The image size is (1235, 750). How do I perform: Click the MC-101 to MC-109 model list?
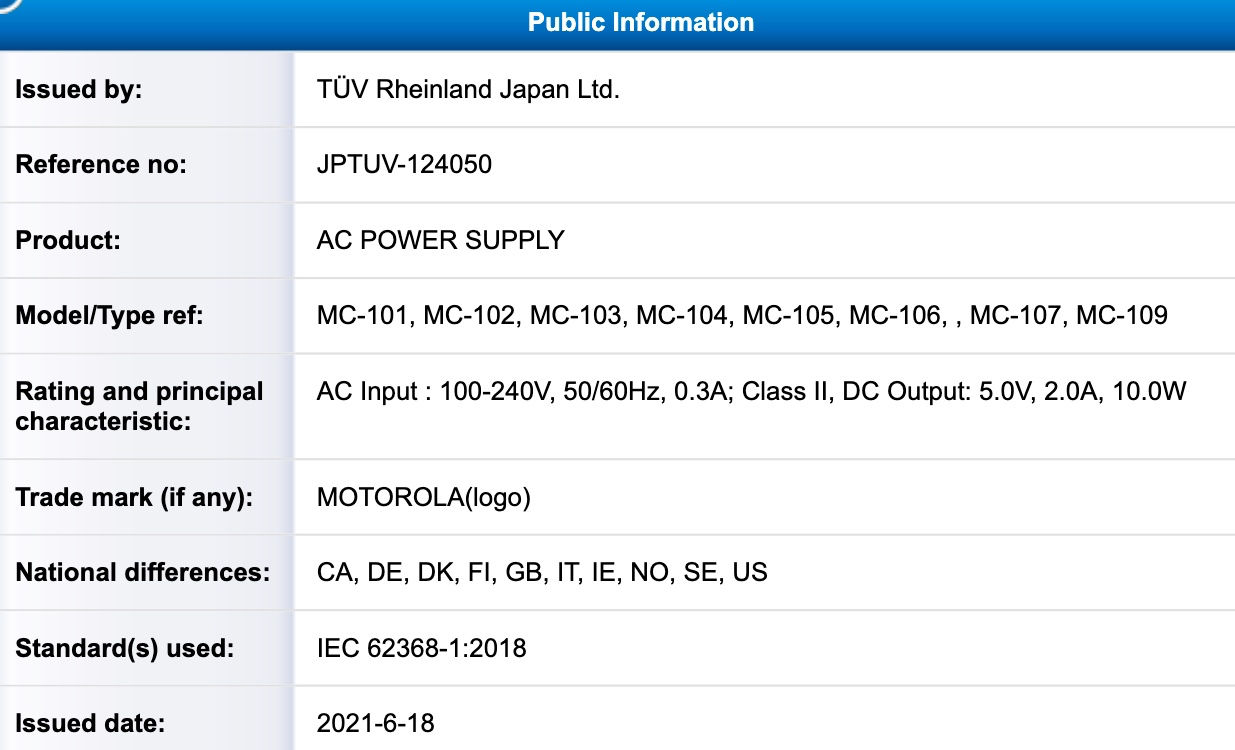click(x=742, y=316)
